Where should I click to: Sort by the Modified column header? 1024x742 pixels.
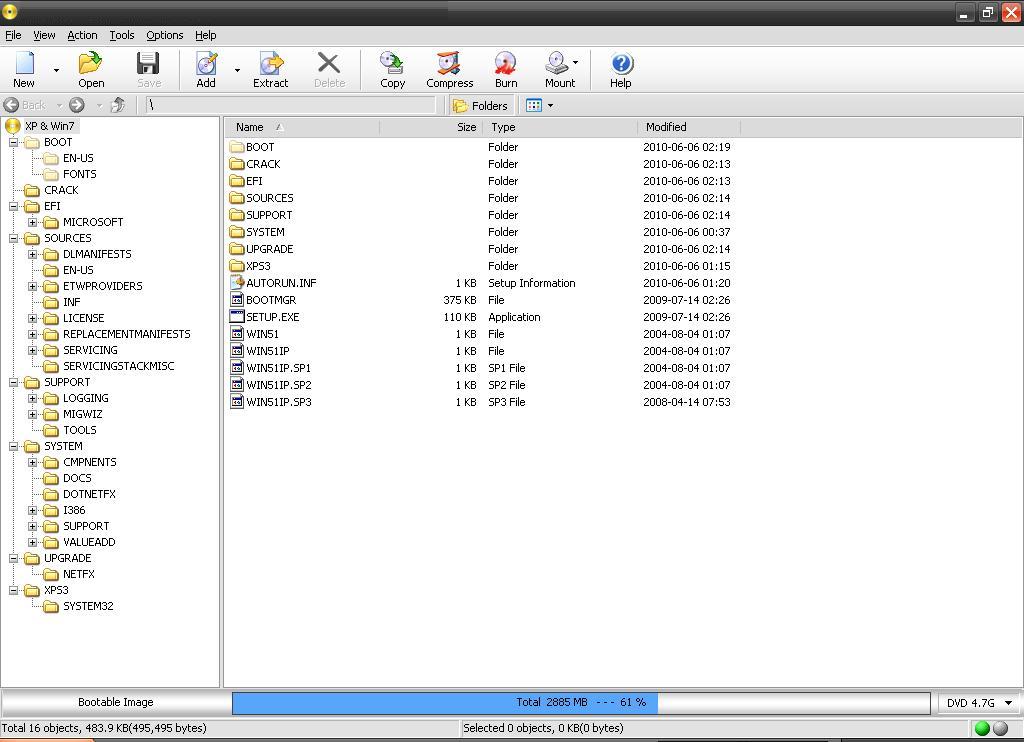[689, 127]
